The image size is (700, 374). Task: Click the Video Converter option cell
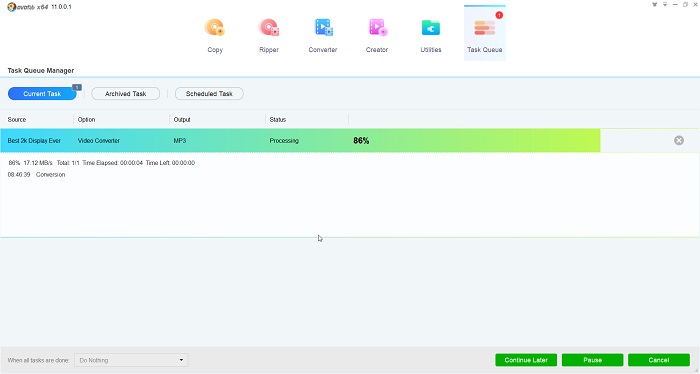[x=99, y=141]
